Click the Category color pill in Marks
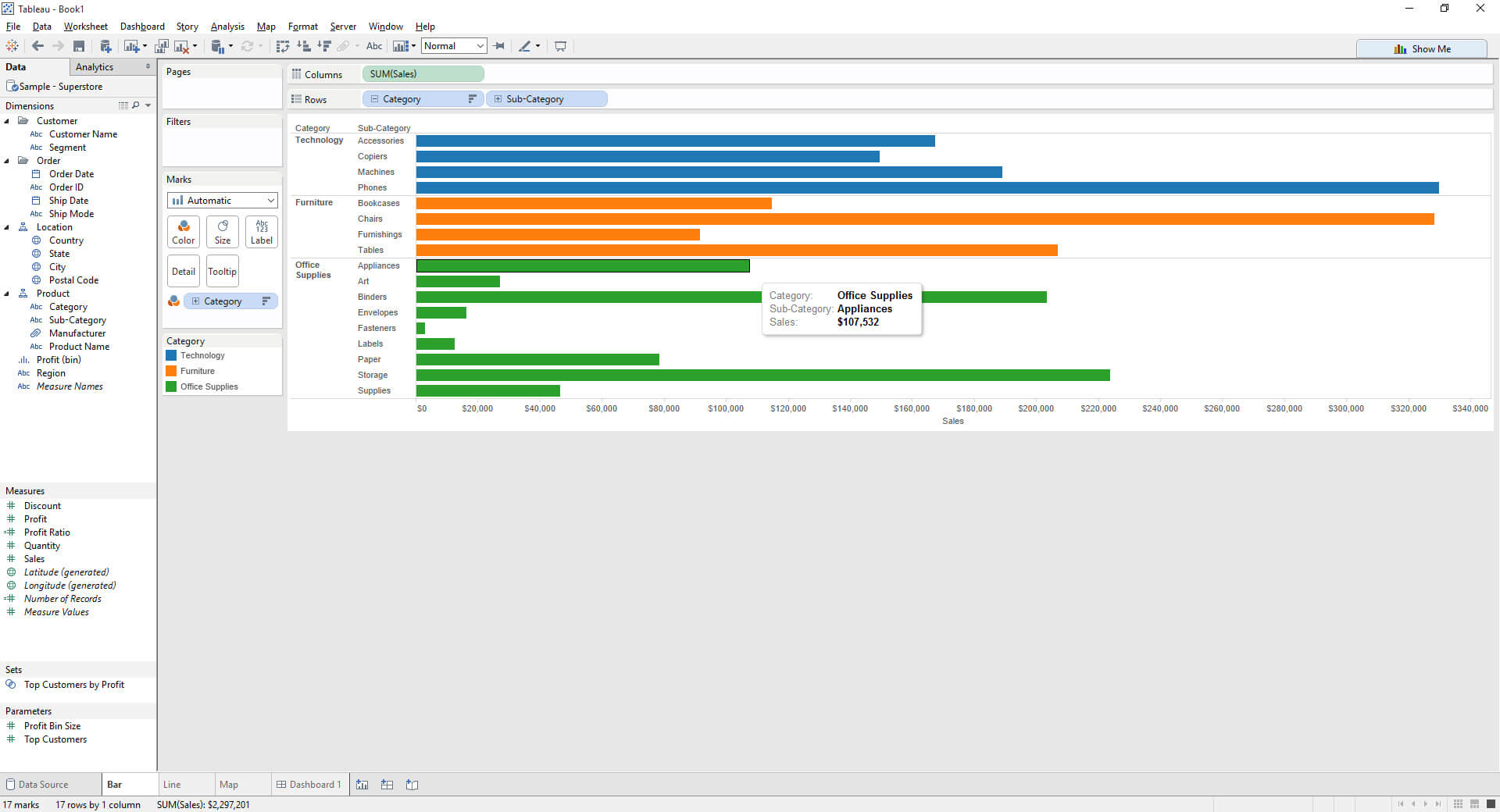This screenshot has height=812, width=1500. point(230,301)
